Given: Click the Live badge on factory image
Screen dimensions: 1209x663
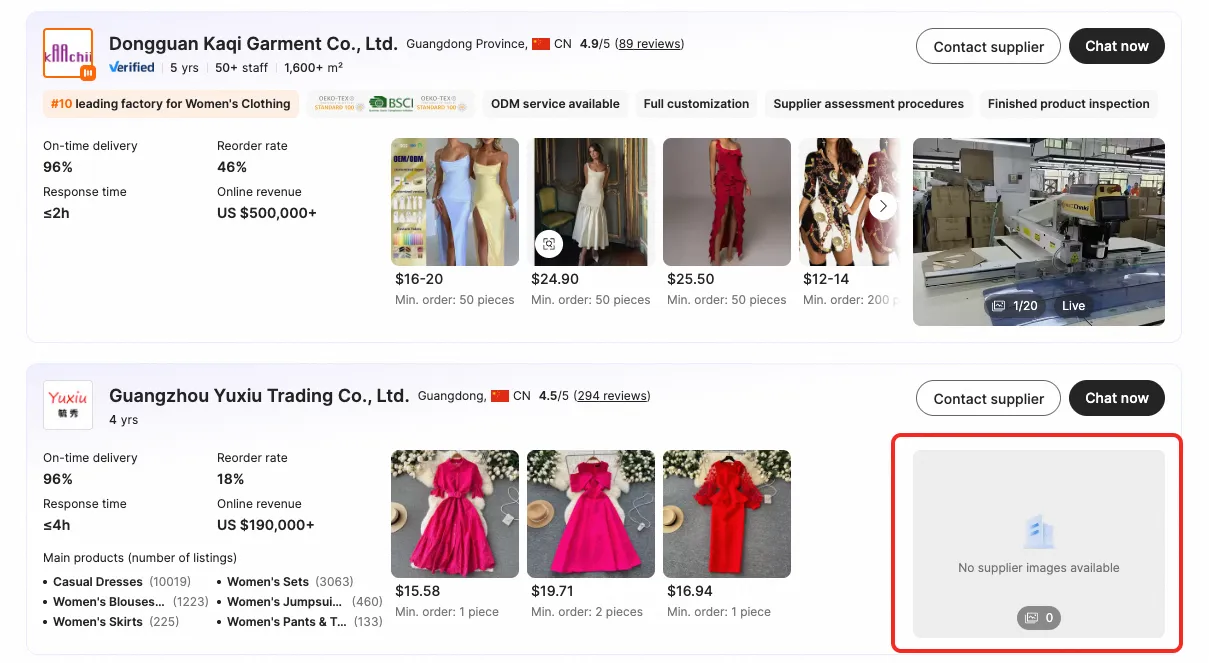Looking at the screenshot, I should coord(1073,306).
